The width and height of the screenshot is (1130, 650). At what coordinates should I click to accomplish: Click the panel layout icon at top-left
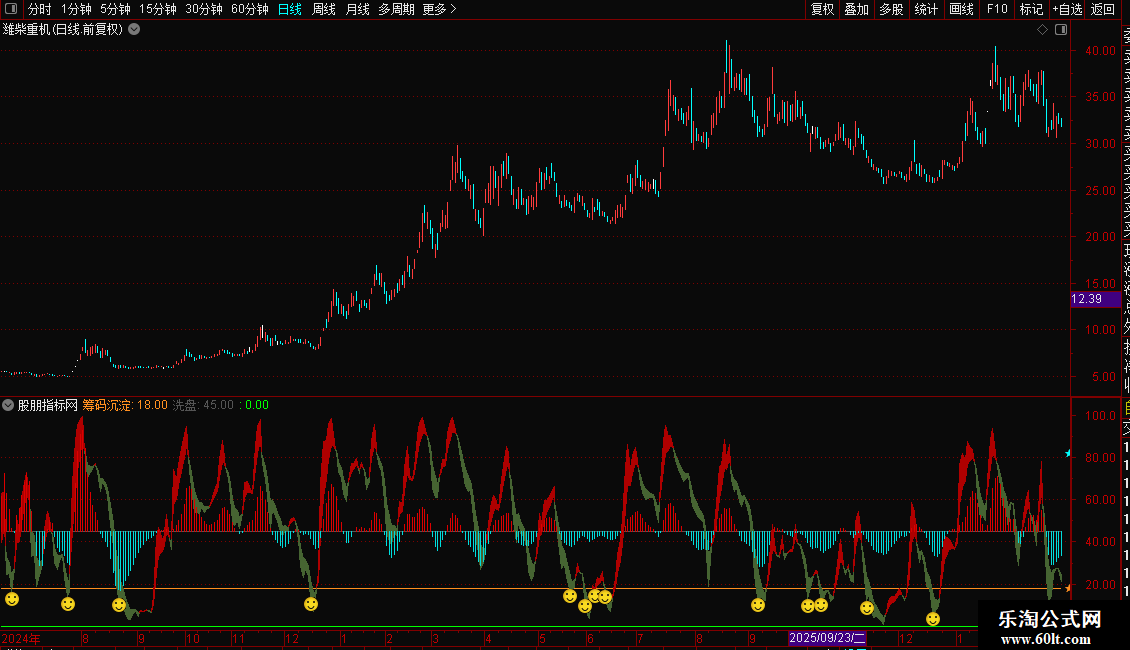coord(11,9)
